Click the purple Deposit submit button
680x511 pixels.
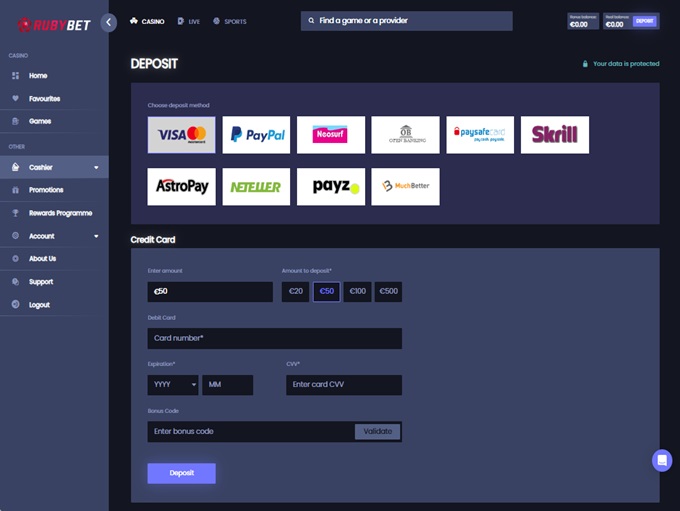[x=181, y=473]
